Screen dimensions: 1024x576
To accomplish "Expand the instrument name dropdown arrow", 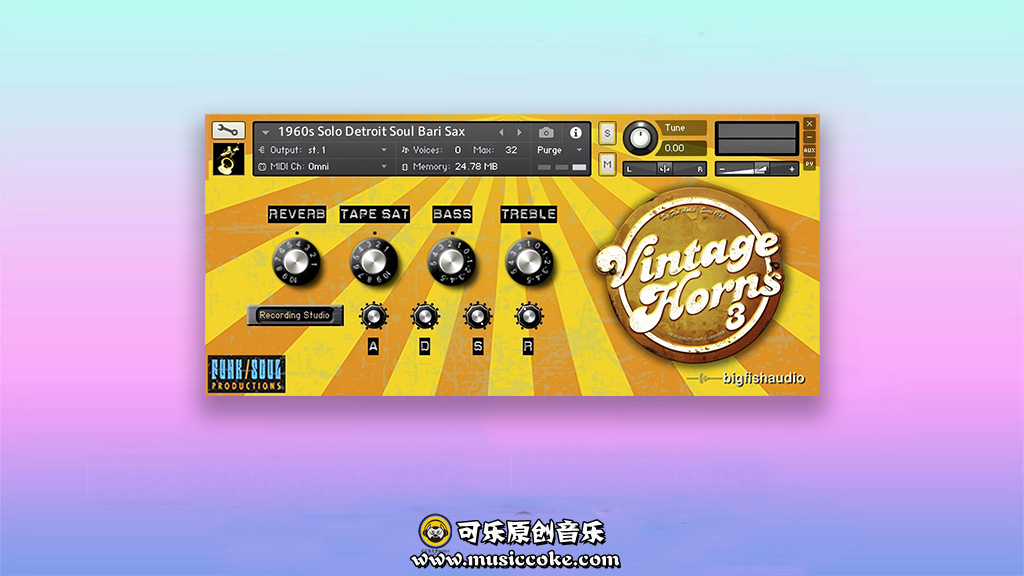I will [265, 132].
